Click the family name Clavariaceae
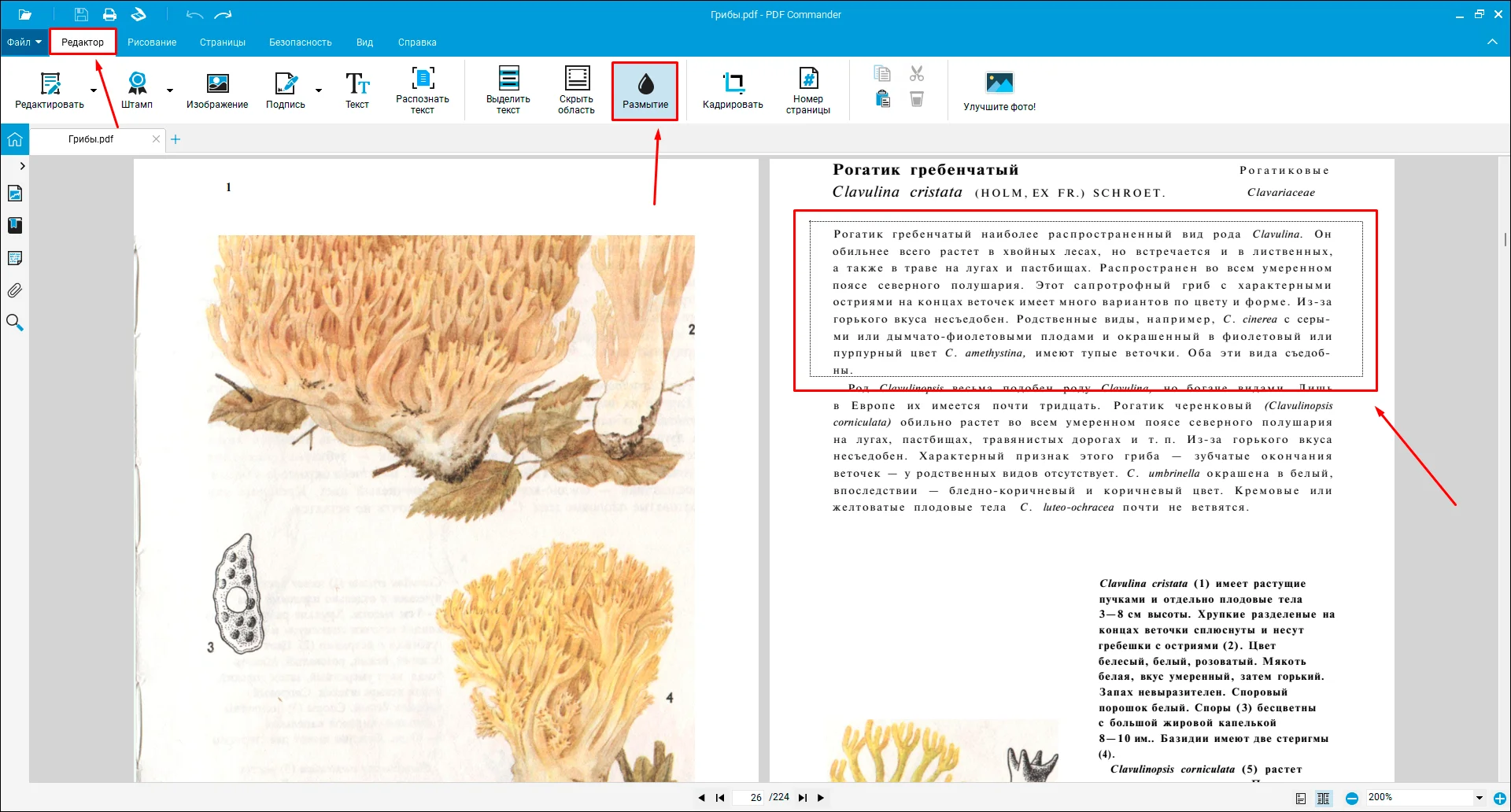Screen dimensions: 1511x812 coord(1280,193)
